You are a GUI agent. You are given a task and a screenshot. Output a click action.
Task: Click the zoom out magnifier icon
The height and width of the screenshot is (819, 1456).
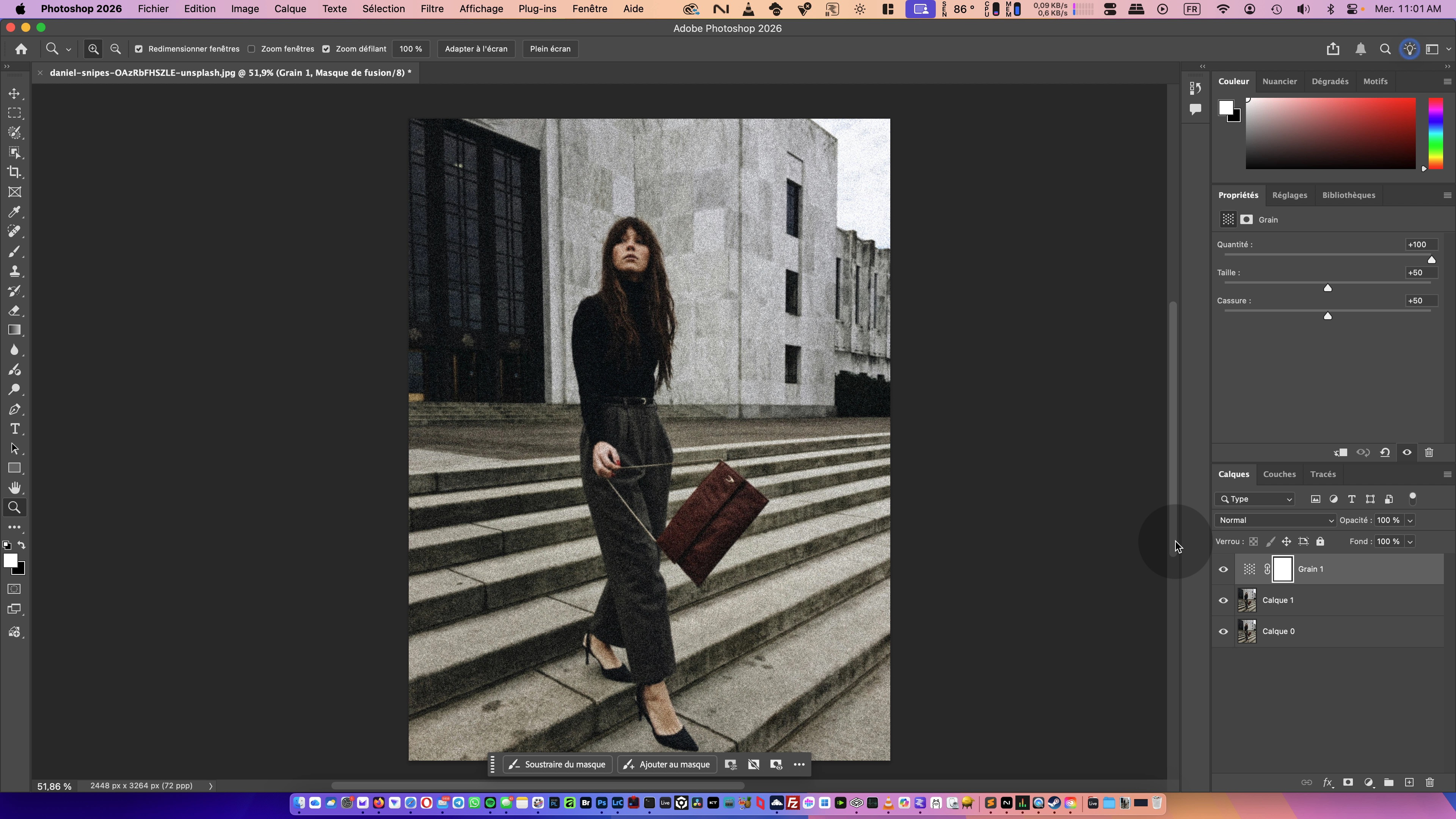pos(115,49)
